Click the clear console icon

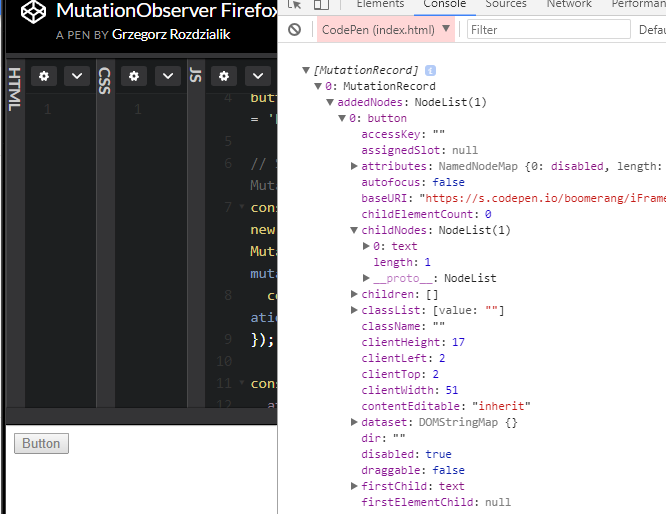[294, 29]
